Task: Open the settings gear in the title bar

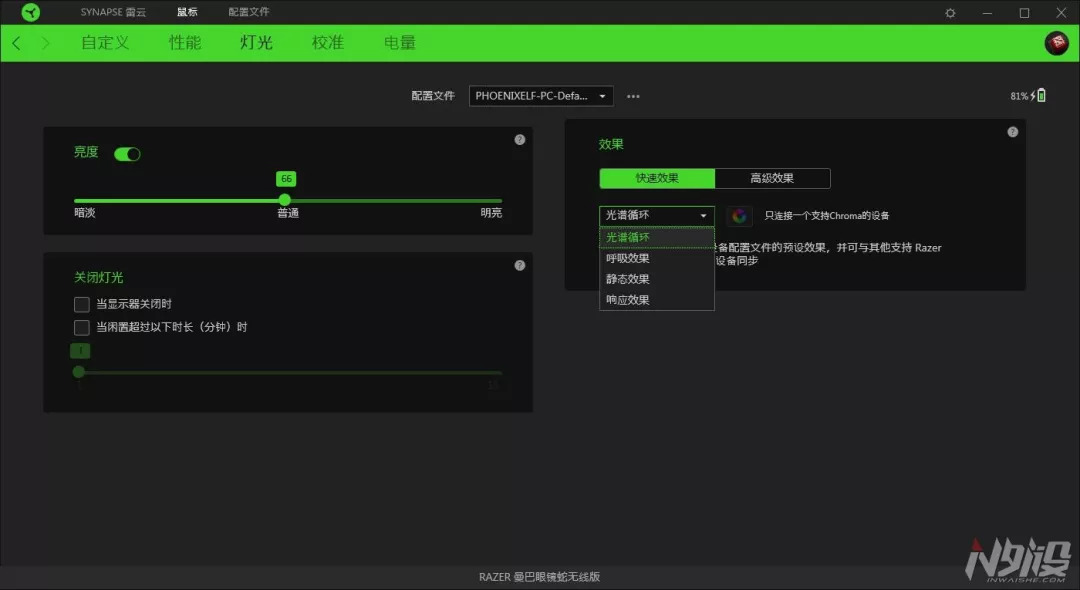Action: pos(949,12)
